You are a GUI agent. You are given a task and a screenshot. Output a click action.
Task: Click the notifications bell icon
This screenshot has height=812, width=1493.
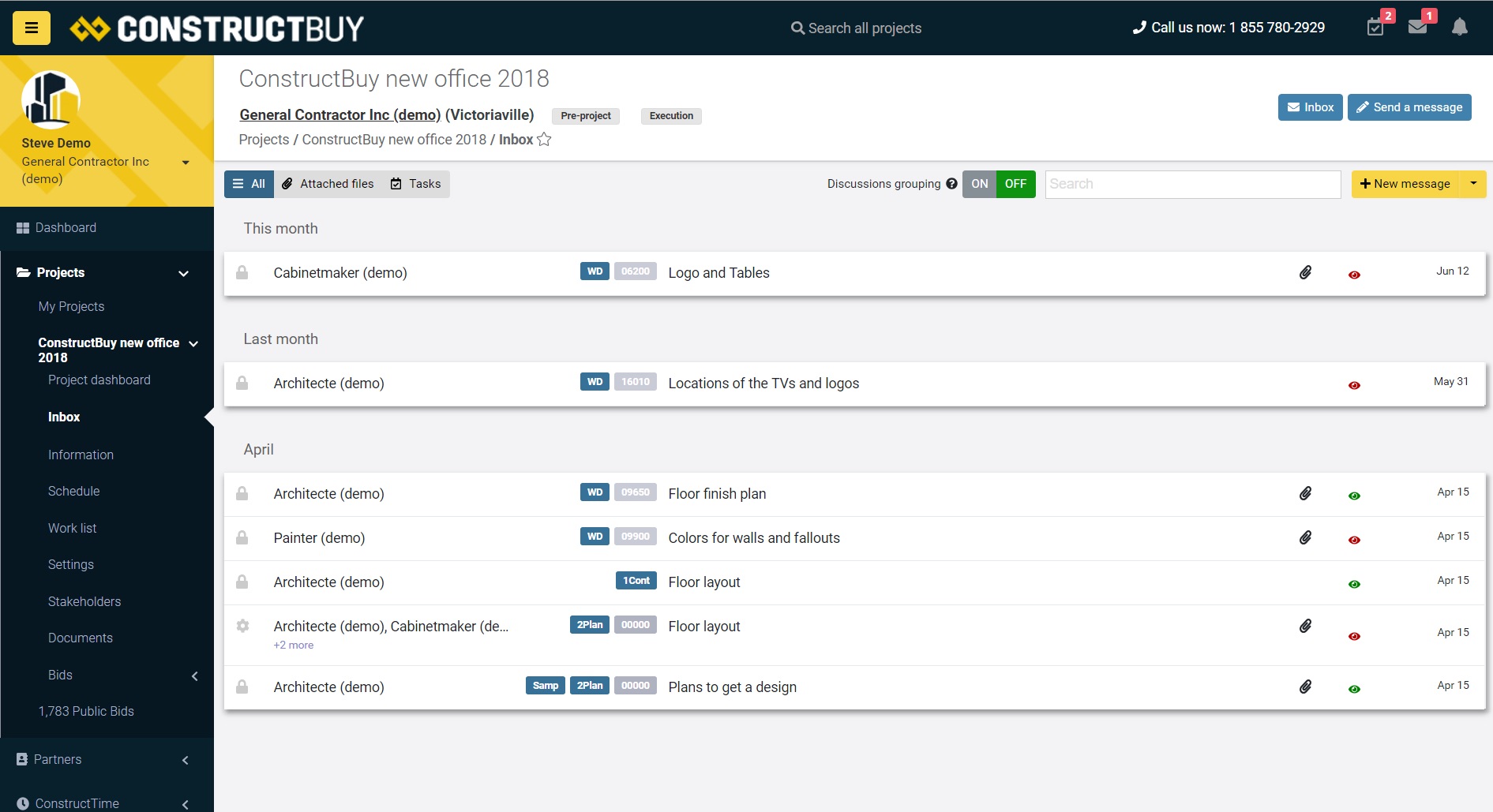[x=1460, y=28]
